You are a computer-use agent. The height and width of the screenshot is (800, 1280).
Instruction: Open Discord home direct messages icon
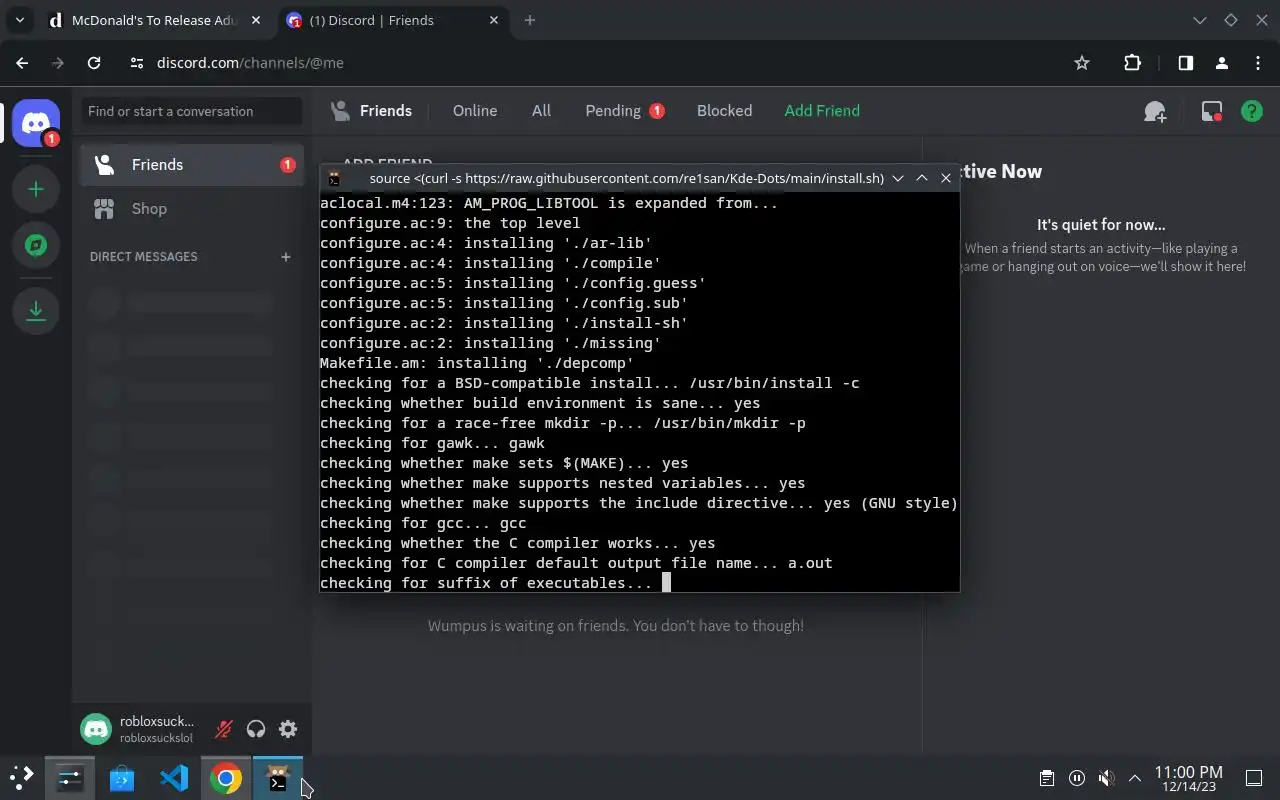point(36,124)
